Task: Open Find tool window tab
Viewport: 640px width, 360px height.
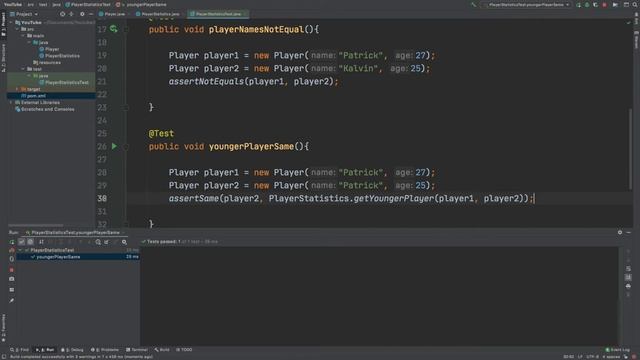Action: (20, 350)
